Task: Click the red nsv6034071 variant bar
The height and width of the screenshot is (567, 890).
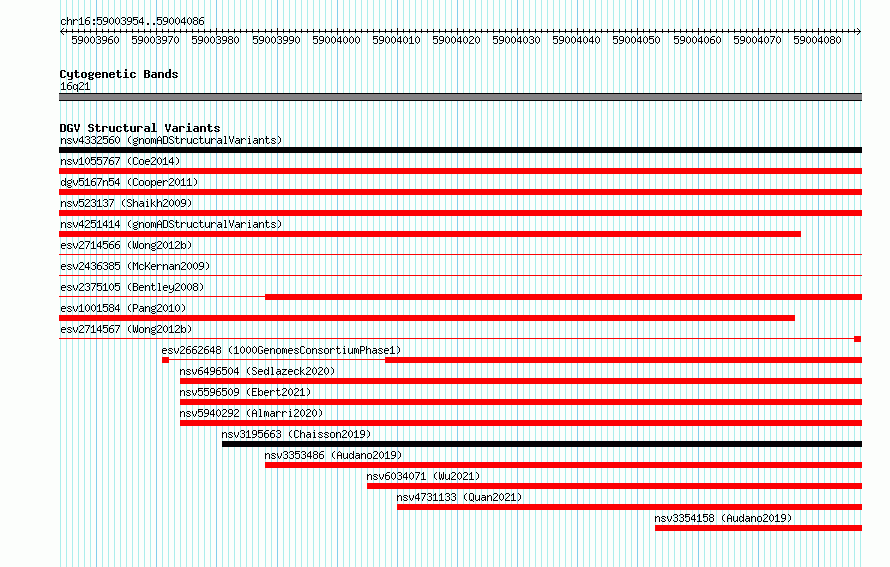Action: [615, 486]
